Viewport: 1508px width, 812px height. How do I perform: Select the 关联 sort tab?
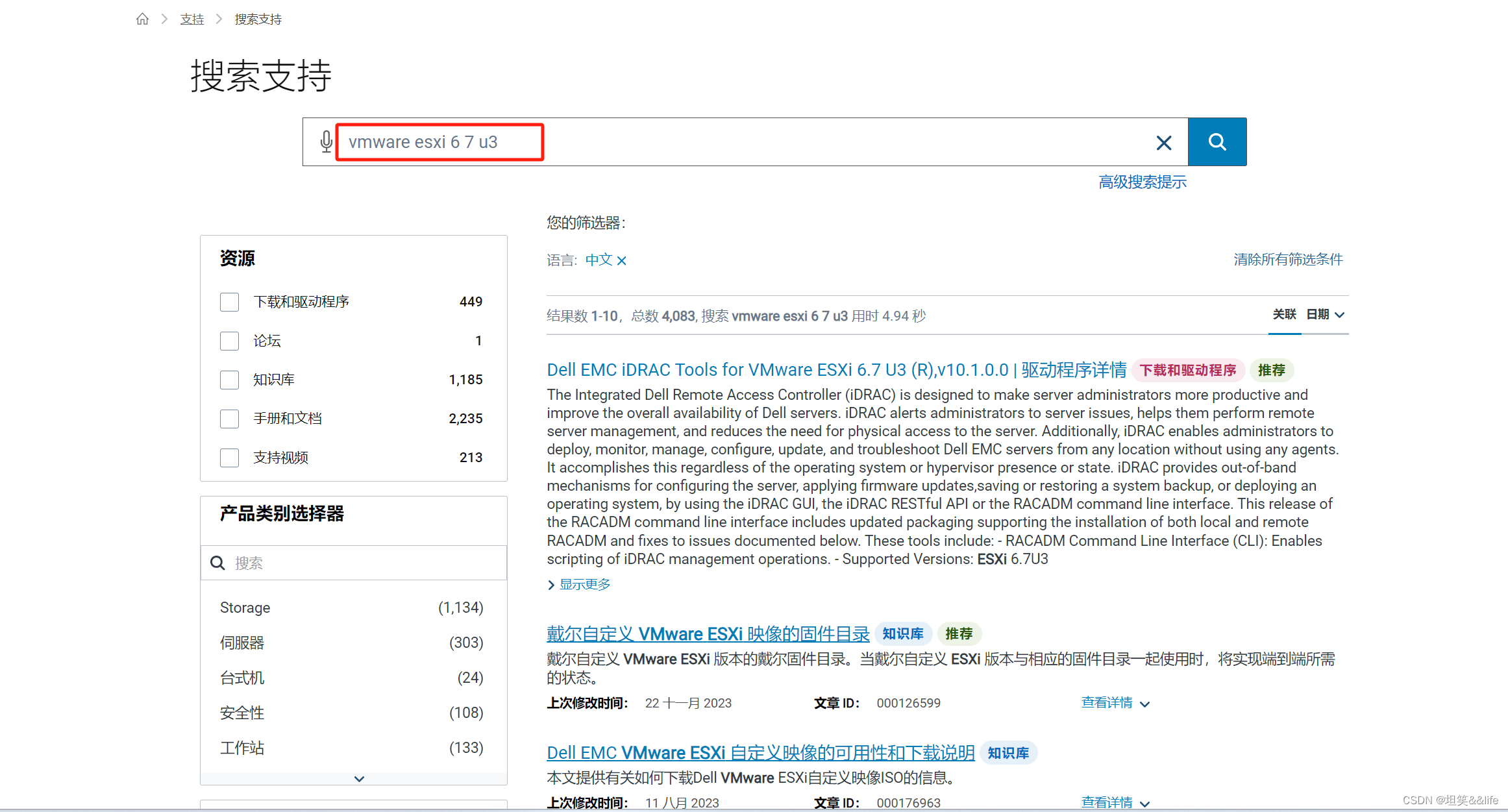click(1284, 315)
